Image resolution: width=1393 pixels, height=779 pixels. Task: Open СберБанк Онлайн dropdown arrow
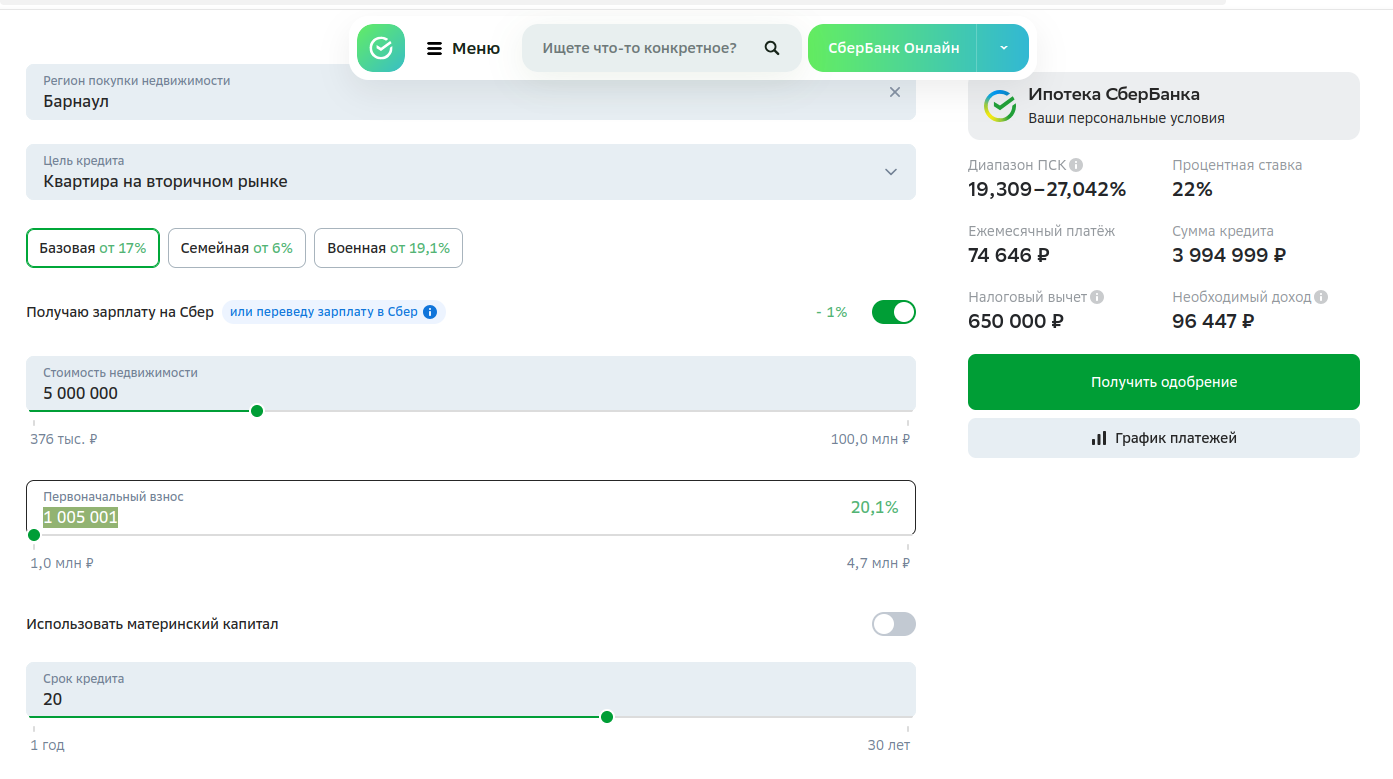point(1003,48)
